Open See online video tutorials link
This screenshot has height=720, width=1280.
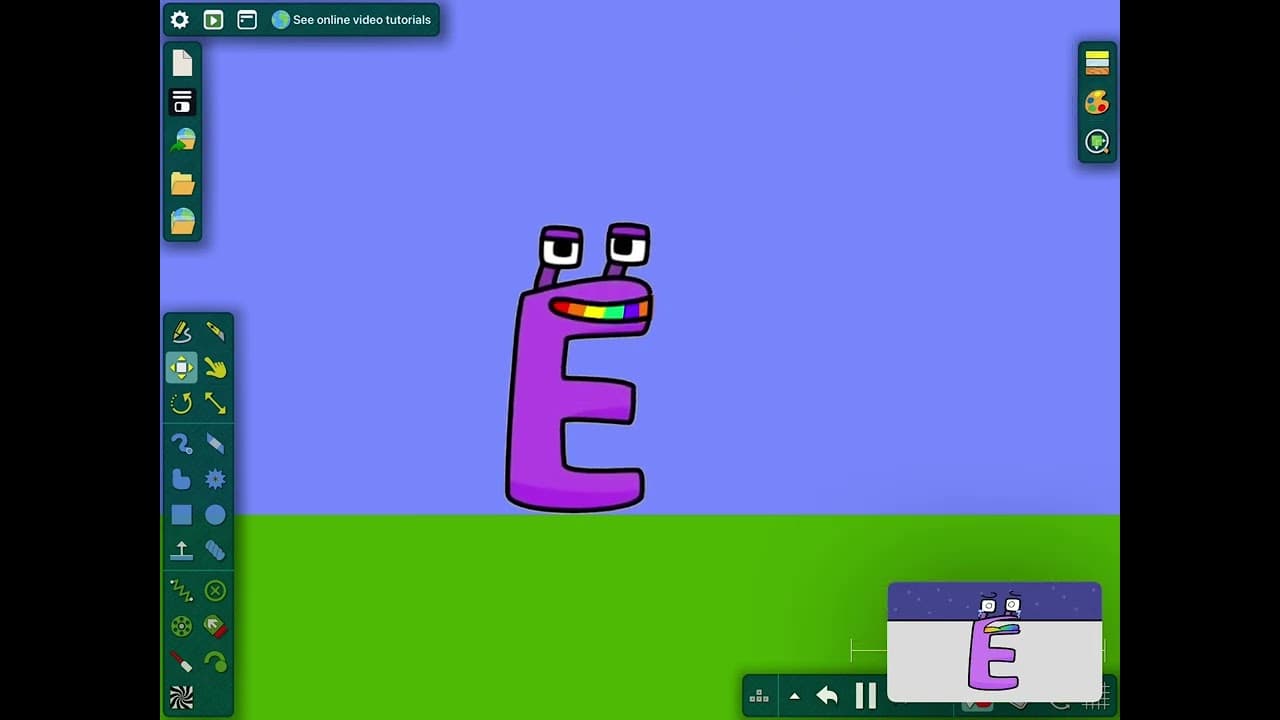(351, 20)
